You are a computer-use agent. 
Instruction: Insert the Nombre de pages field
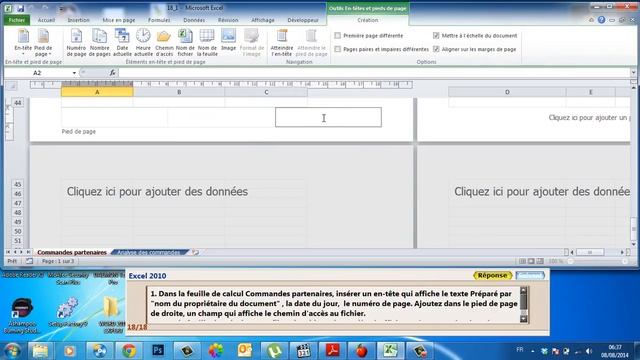point(100,42)
